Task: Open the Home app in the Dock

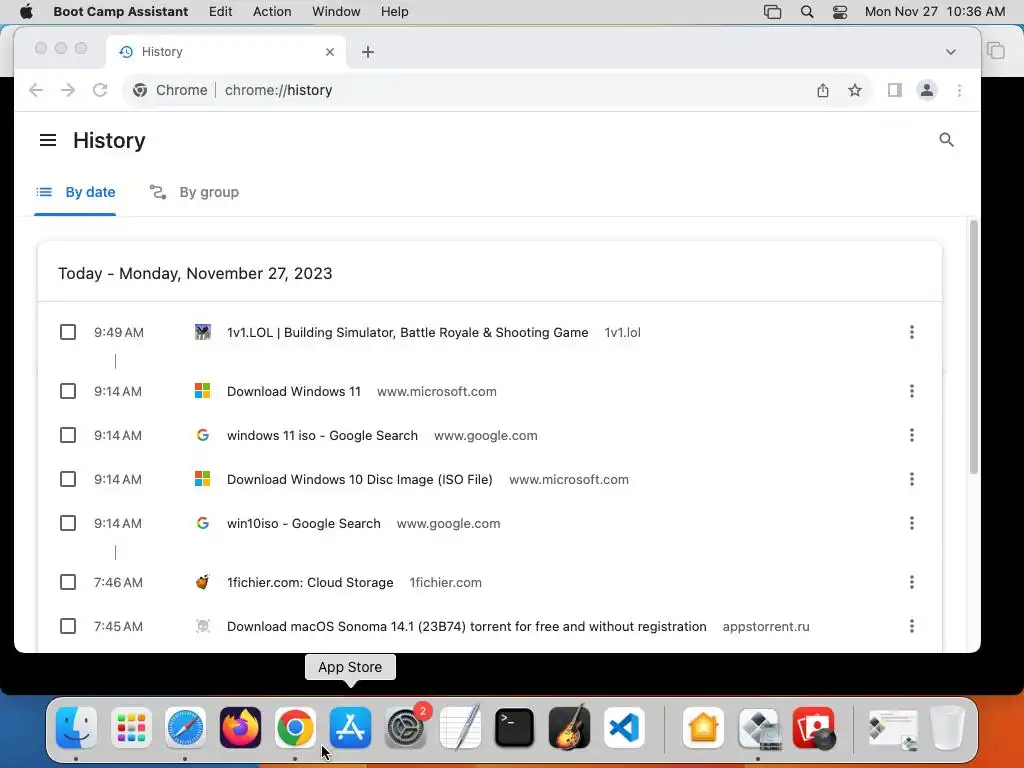Action: click(703, 728)
